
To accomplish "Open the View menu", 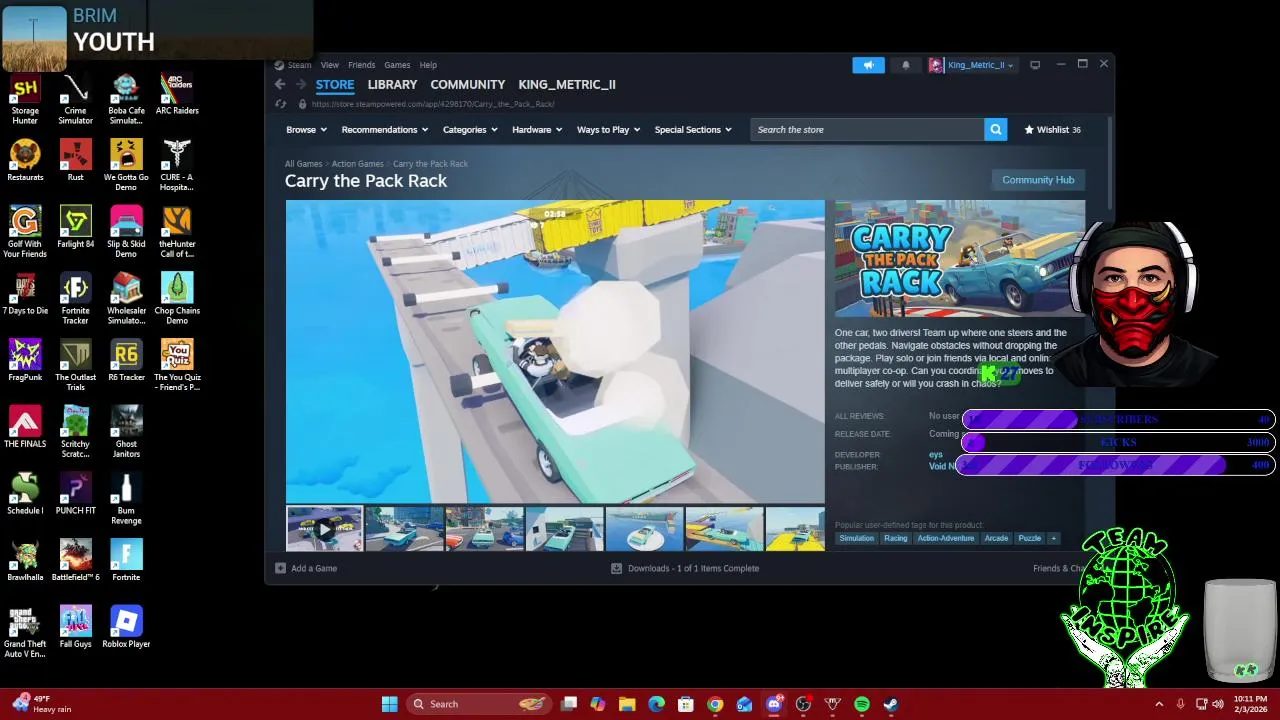I will [x=329, y=65].
